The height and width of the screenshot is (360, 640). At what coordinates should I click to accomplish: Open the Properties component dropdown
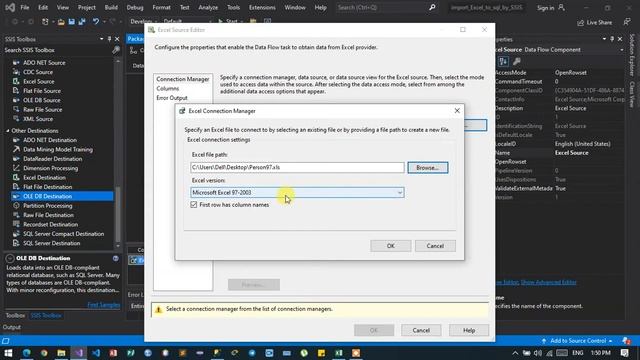point(622,50)
